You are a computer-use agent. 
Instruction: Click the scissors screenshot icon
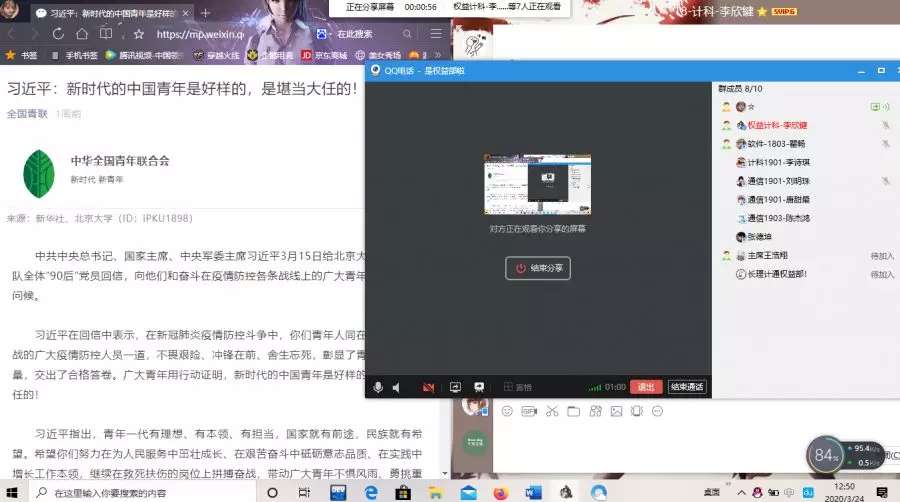[551, 411]
